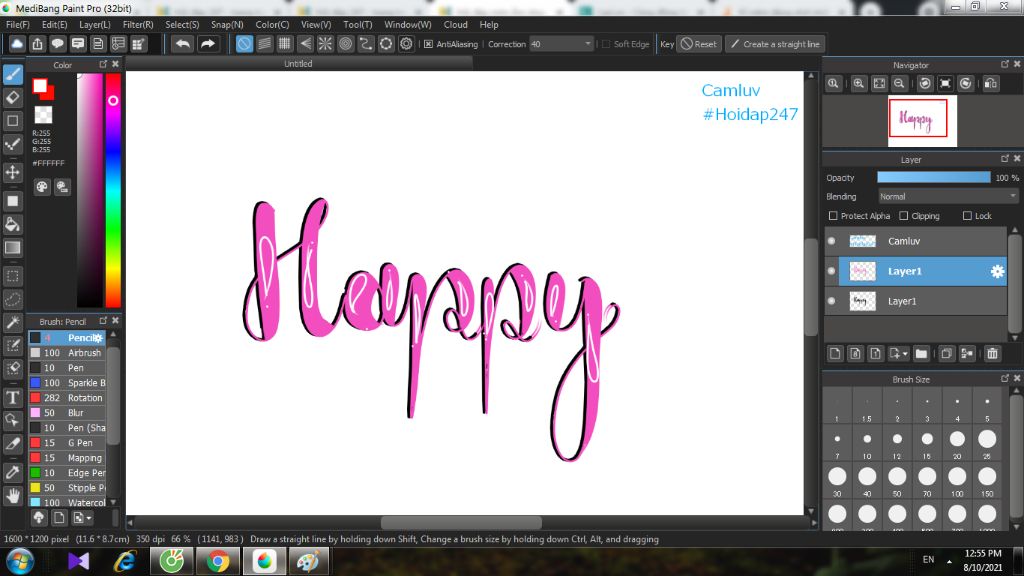Toggle the AntiAliasing checkbox
The image size is (1024, 576).
(x=428, y=44)
